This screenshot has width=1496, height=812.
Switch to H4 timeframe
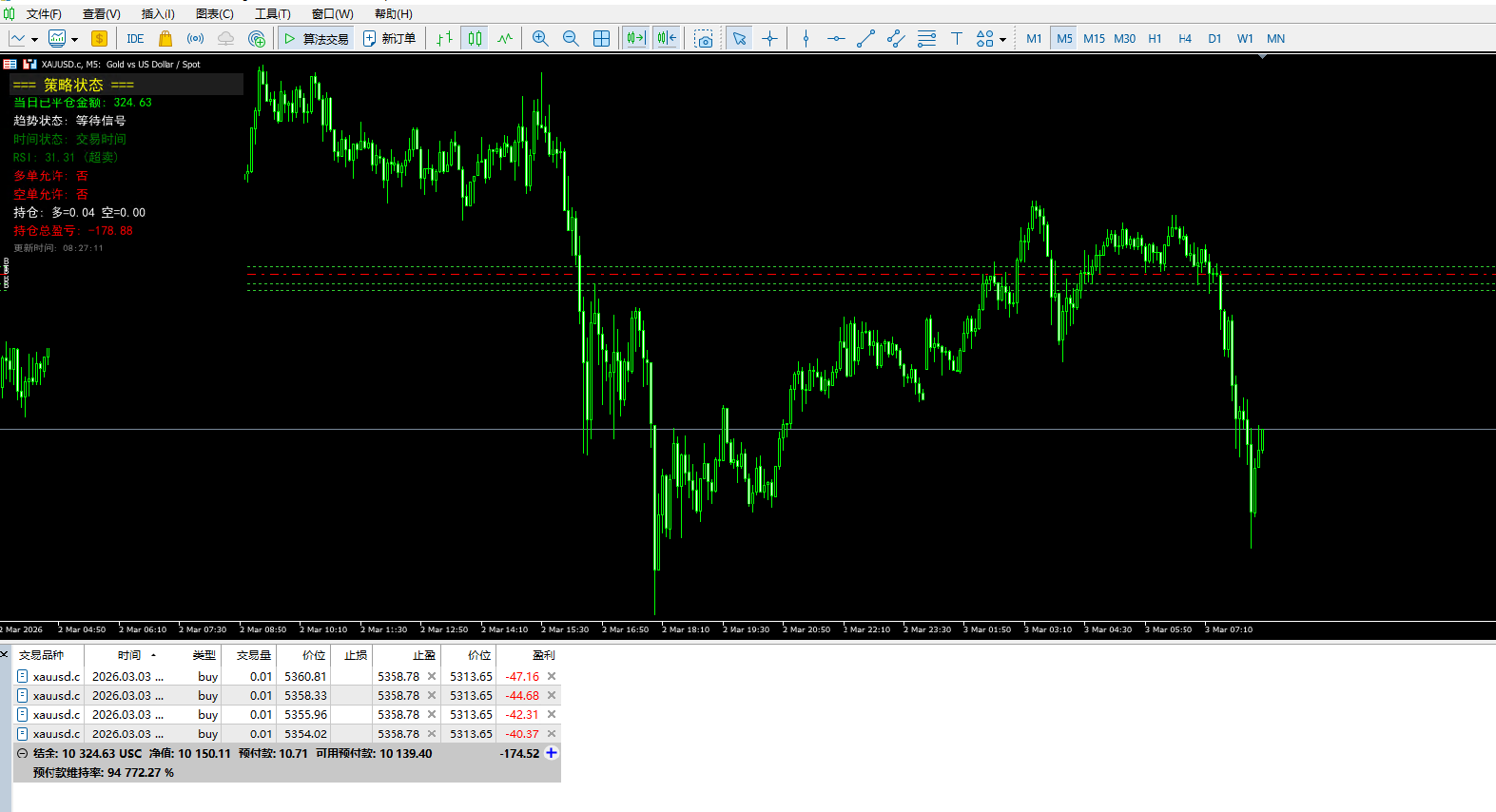pos(1185,38)
